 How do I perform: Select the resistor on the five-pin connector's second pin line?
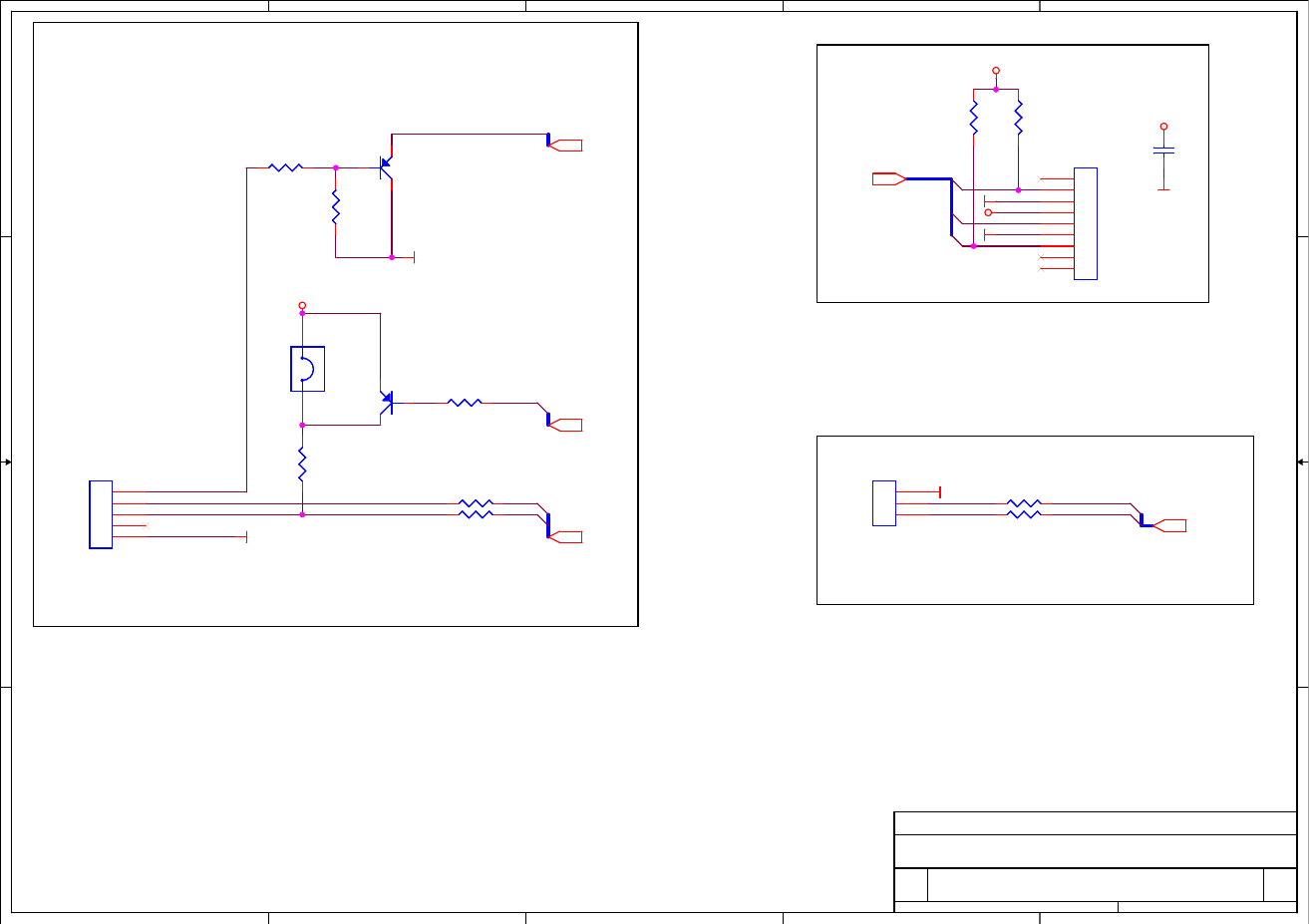[476, 503]
